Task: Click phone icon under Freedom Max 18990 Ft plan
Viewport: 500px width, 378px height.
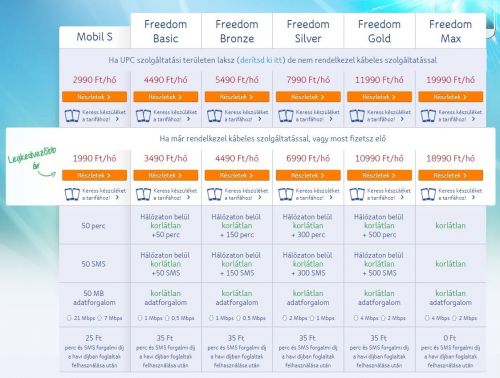Action: tap(428, 194)
